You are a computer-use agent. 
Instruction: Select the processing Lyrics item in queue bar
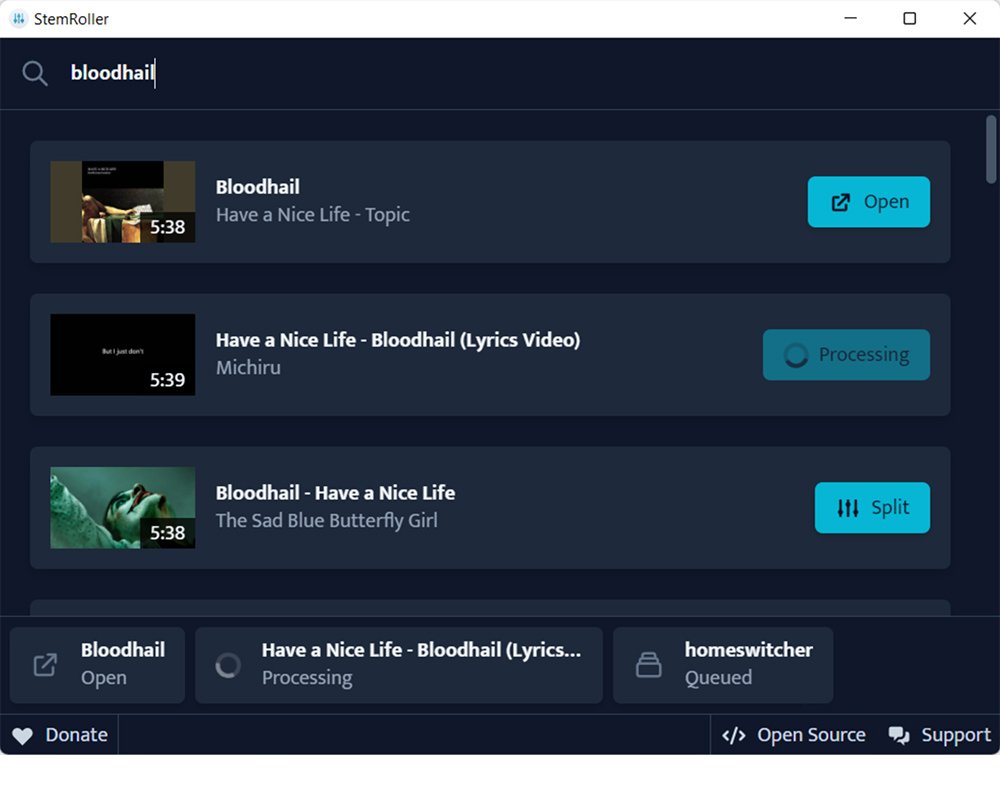[x=399, y=665]
